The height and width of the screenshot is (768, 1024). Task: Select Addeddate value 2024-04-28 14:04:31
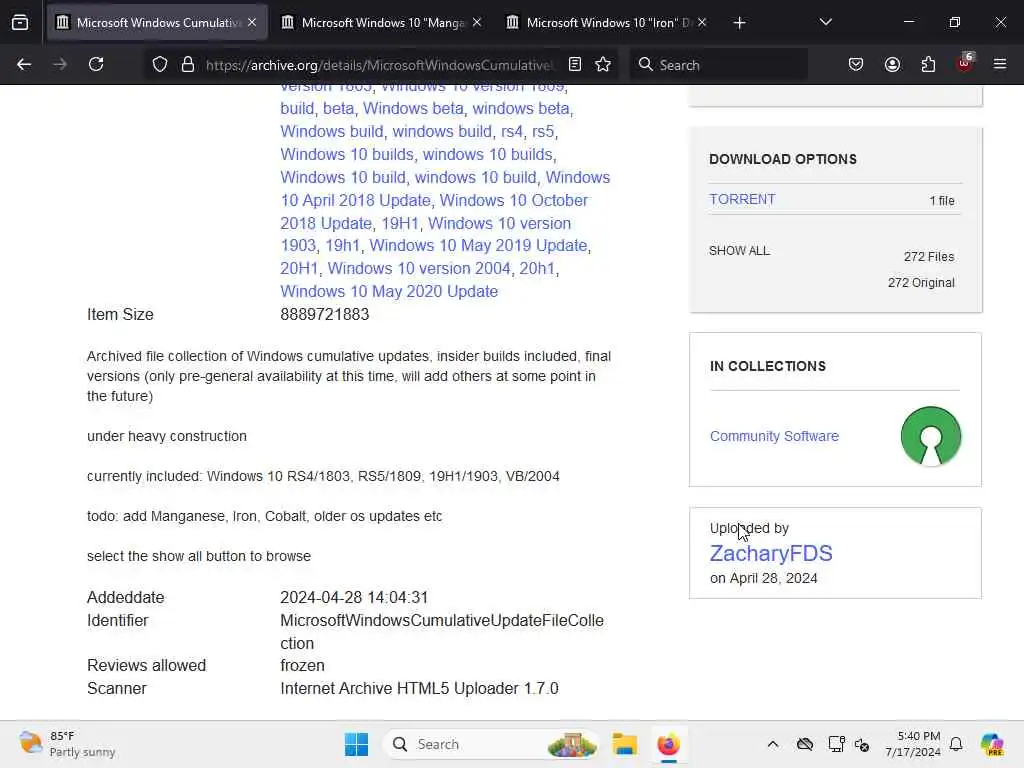(354, 598)
